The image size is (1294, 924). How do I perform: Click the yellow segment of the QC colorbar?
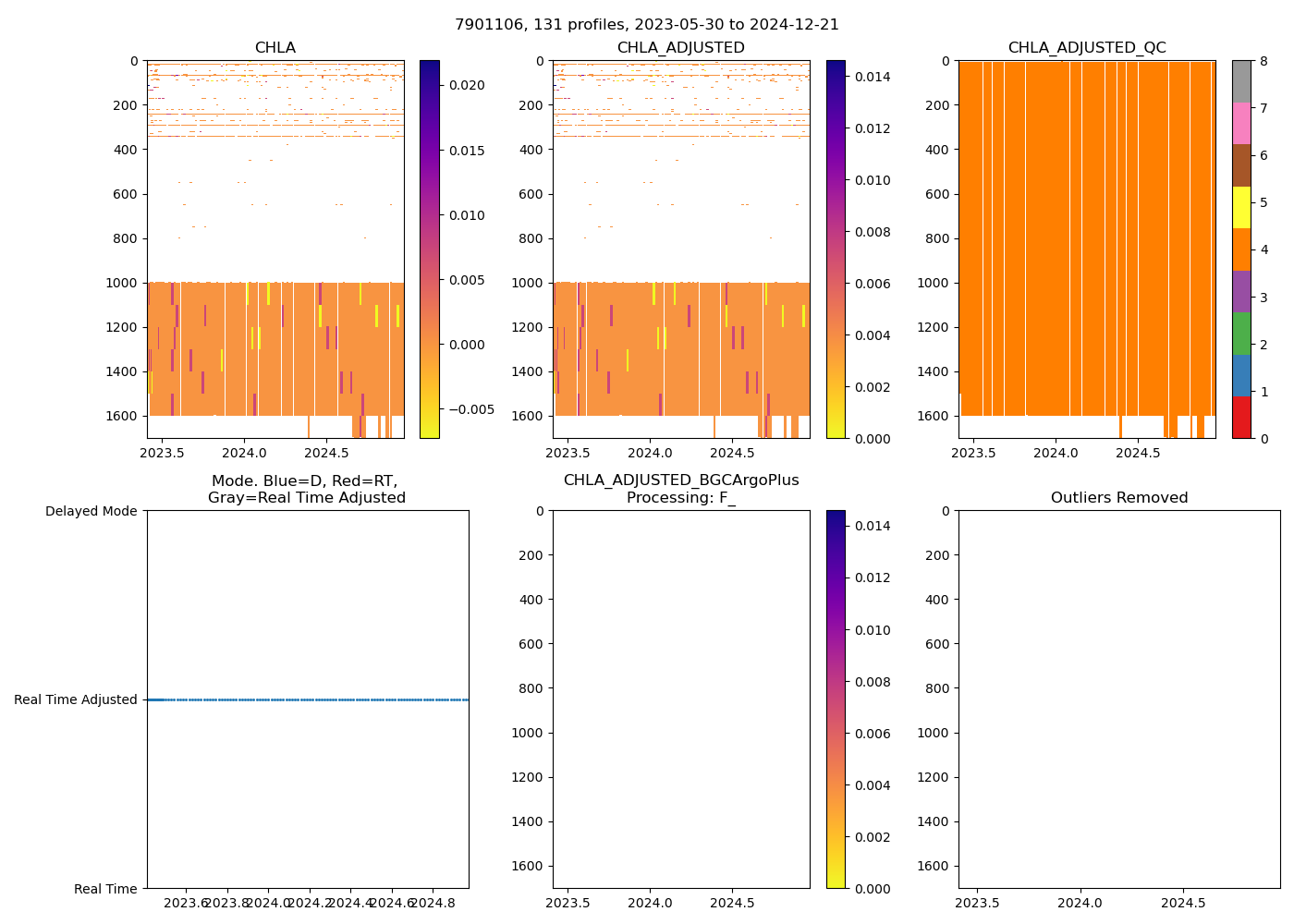point(1240,207)
